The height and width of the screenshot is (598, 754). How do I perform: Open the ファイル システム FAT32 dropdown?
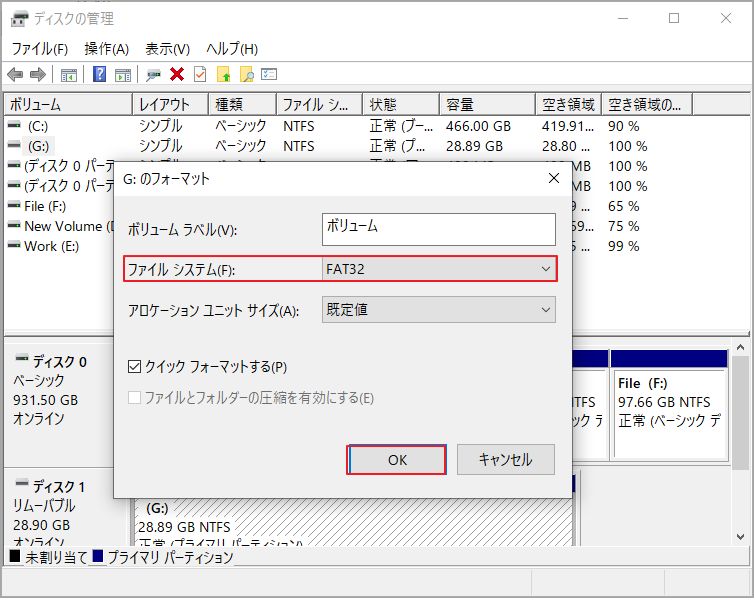pos(439,269)
